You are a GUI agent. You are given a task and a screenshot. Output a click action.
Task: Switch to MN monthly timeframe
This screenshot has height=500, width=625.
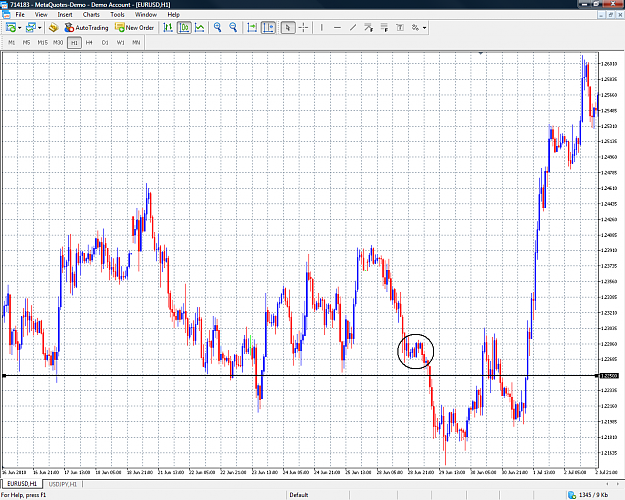click(136, 42)
